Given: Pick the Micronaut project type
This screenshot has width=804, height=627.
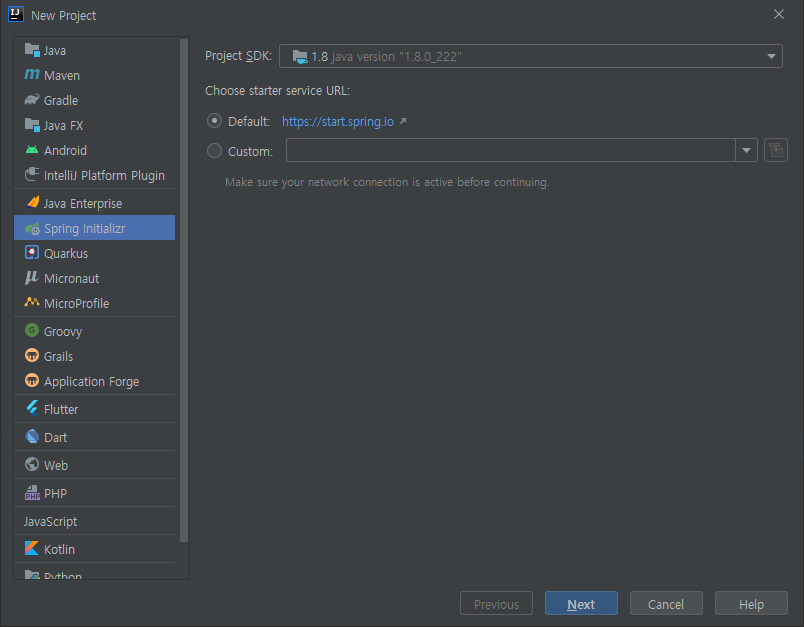Looking at the screenshot, I should 94,278.
